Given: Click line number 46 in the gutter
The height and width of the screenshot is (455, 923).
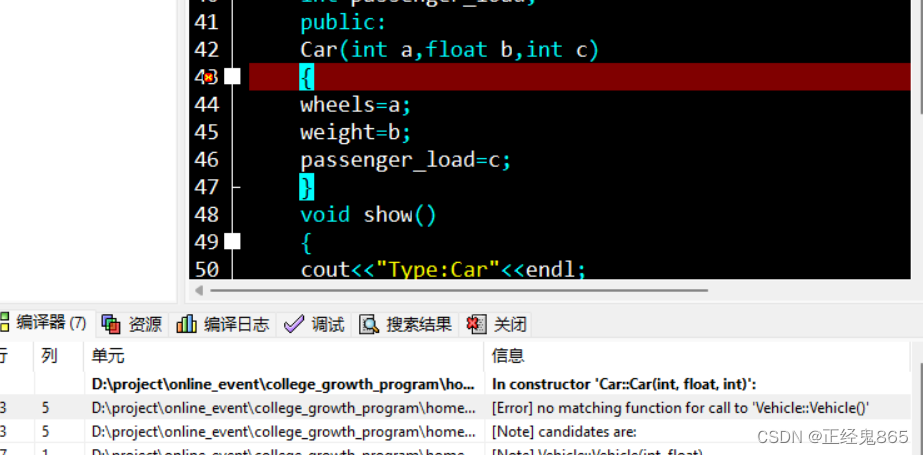Looking at the screenshot, I should click(206, 160).
